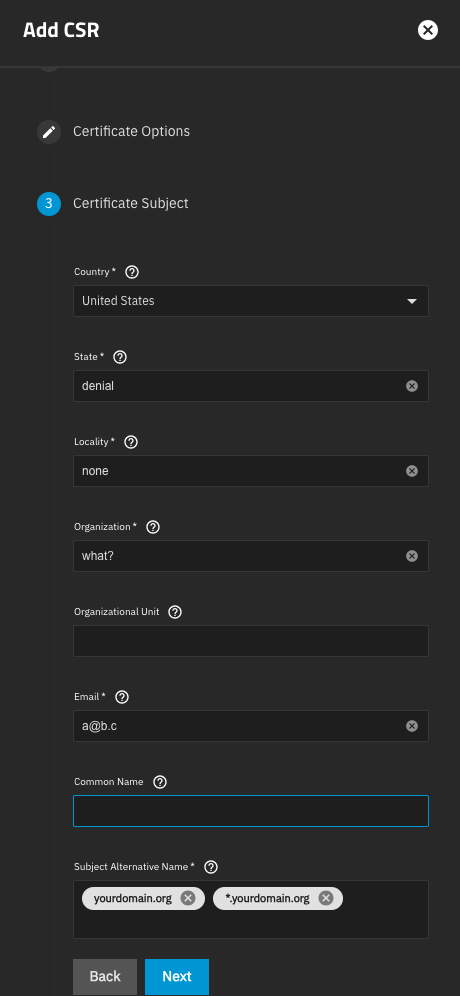Screen dimensions: 460x996
Task: Click the Back button
Action: tap(105, 977)
